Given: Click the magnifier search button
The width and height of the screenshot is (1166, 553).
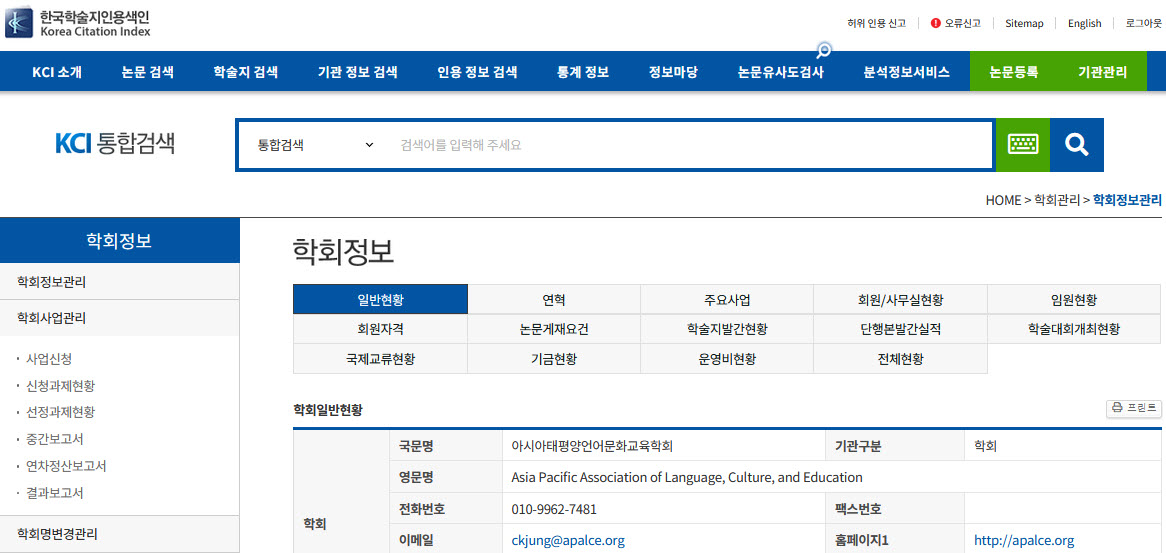Looking at the screenshot, I should click(1076, 145).
